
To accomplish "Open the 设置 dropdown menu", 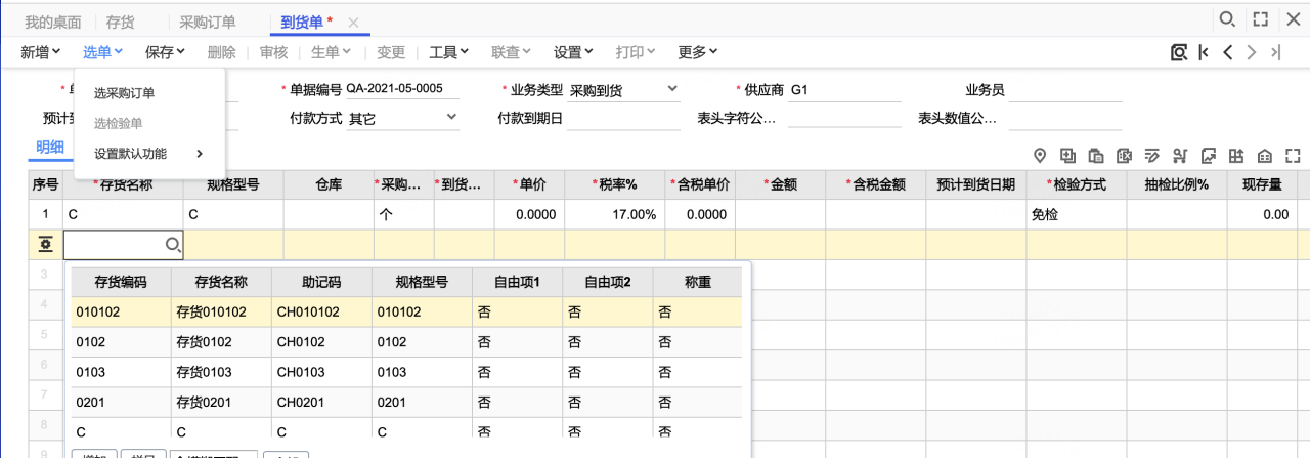I will pos(574,52).
